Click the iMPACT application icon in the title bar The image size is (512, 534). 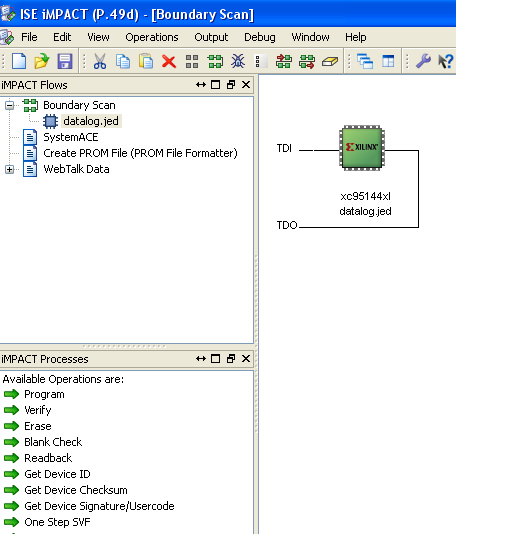(x=8, y=14)
